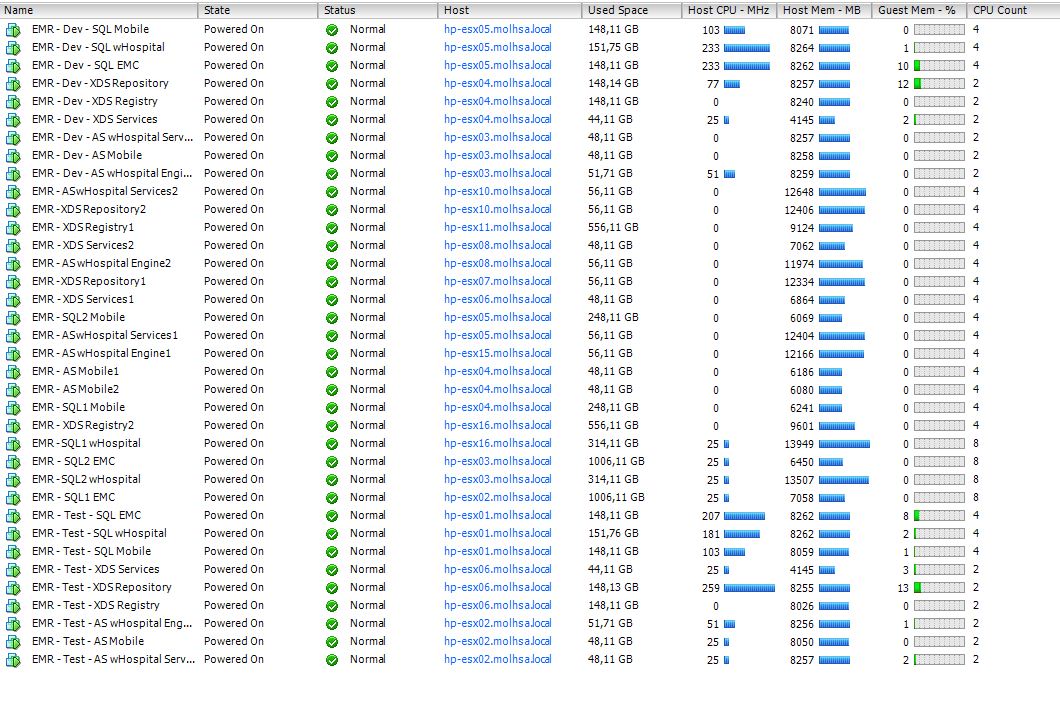This screenshot has height=703, width=1060.
Task: Click green status icon for EMR - Test - SQL EMC
Action: (x=332, y=516)
